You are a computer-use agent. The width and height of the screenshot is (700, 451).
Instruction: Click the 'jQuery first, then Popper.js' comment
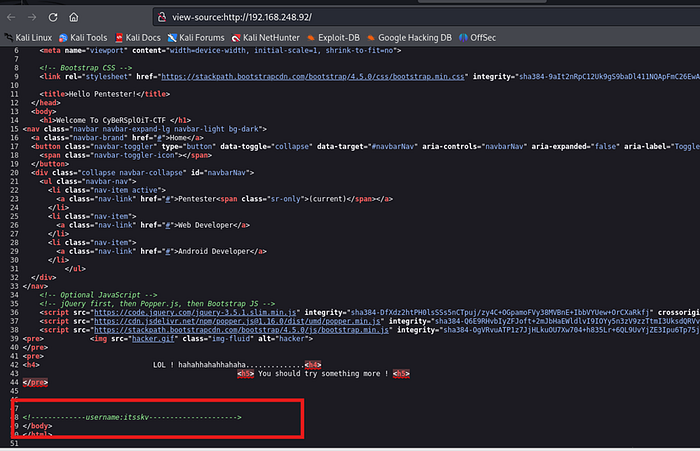point(157,304)
